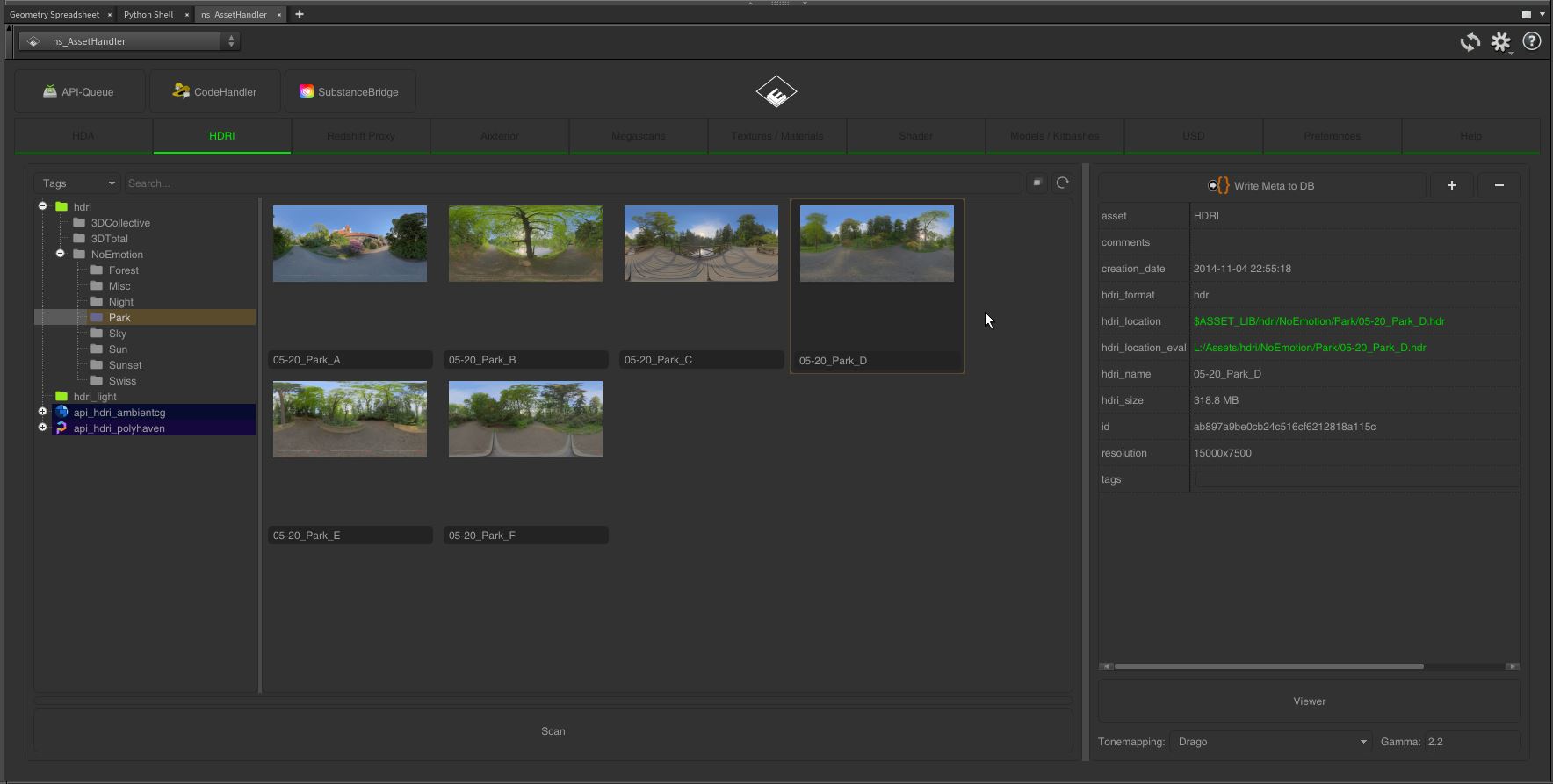This screenshot has height=784, width=1553.
Task: Collapse the NoEmotion folder
Action: point(61,254)
